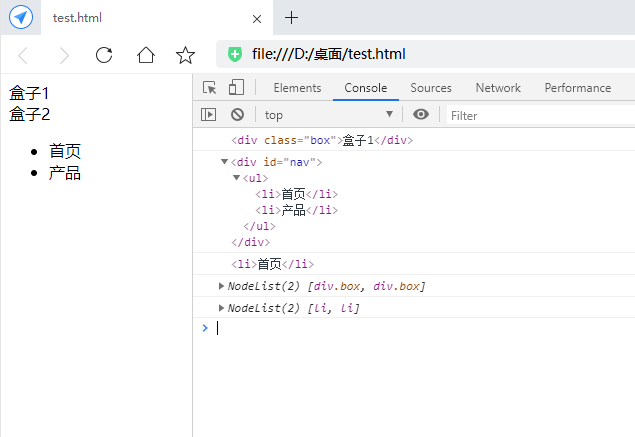Image resolution: width=635 pixels, height=437 pixels.
Task: Collapse the ul element node
Action: pos(236,178)
